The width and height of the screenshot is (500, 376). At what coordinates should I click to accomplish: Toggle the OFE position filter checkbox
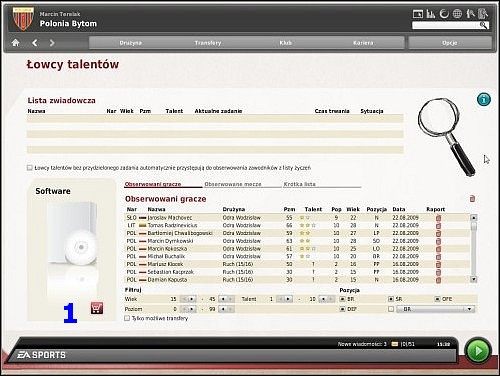click(x=437, y=299)
